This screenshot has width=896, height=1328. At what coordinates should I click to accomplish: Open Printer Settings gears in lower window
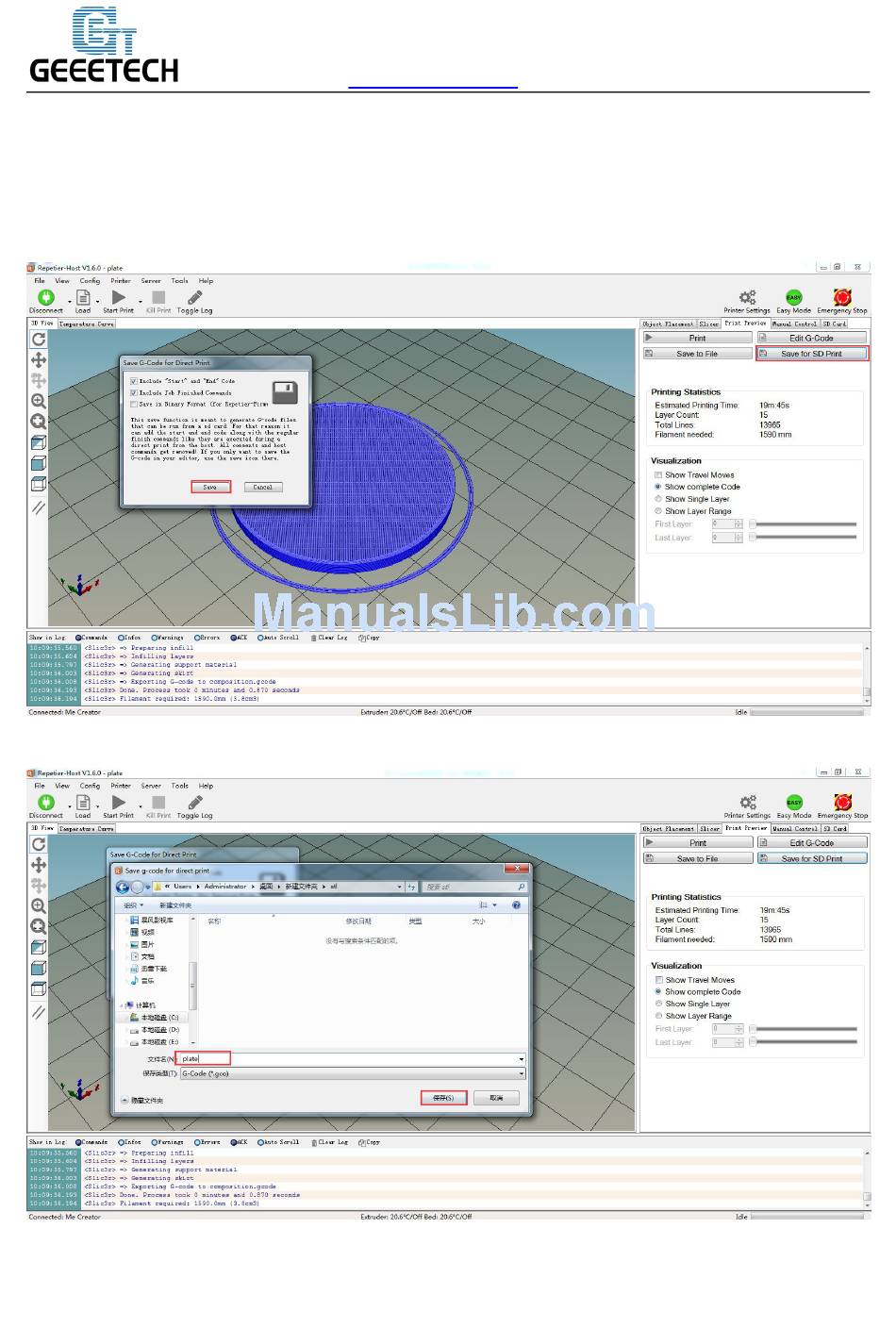coord(748,802)
